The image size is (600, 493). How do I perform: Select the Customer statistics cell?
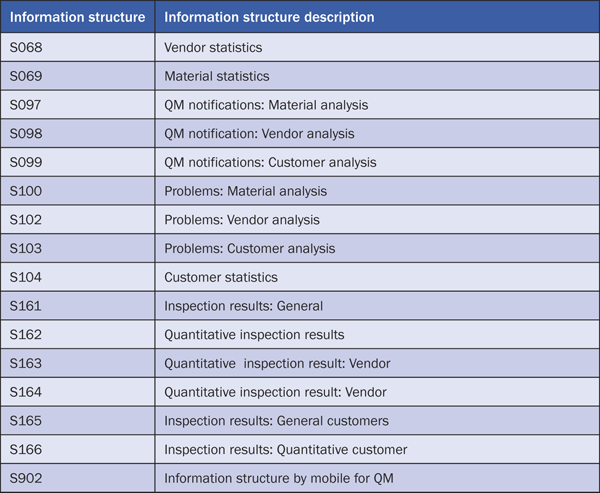221,277
